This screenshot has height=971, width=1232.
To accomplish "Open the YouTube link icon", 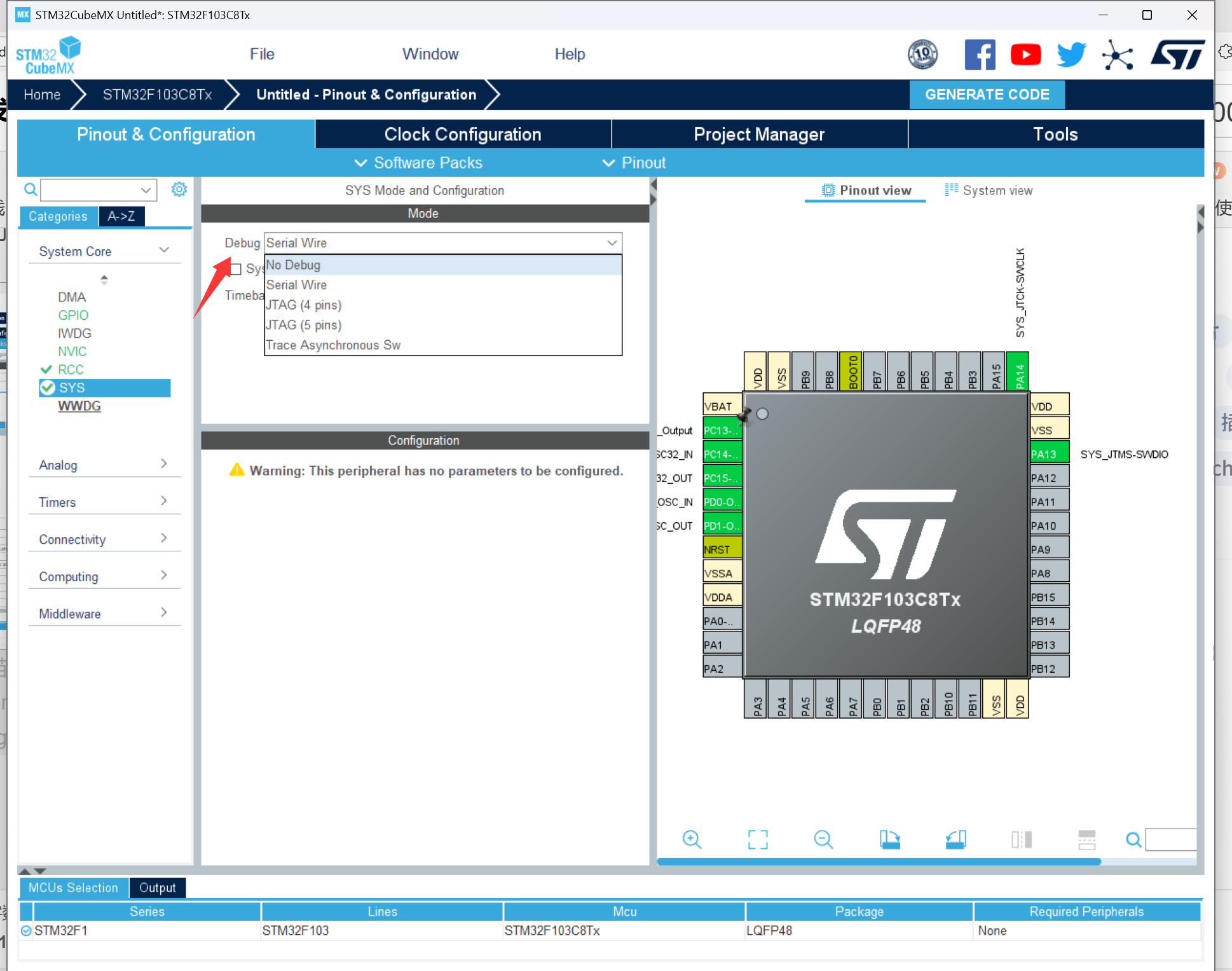I will [x=1025, y=55].
